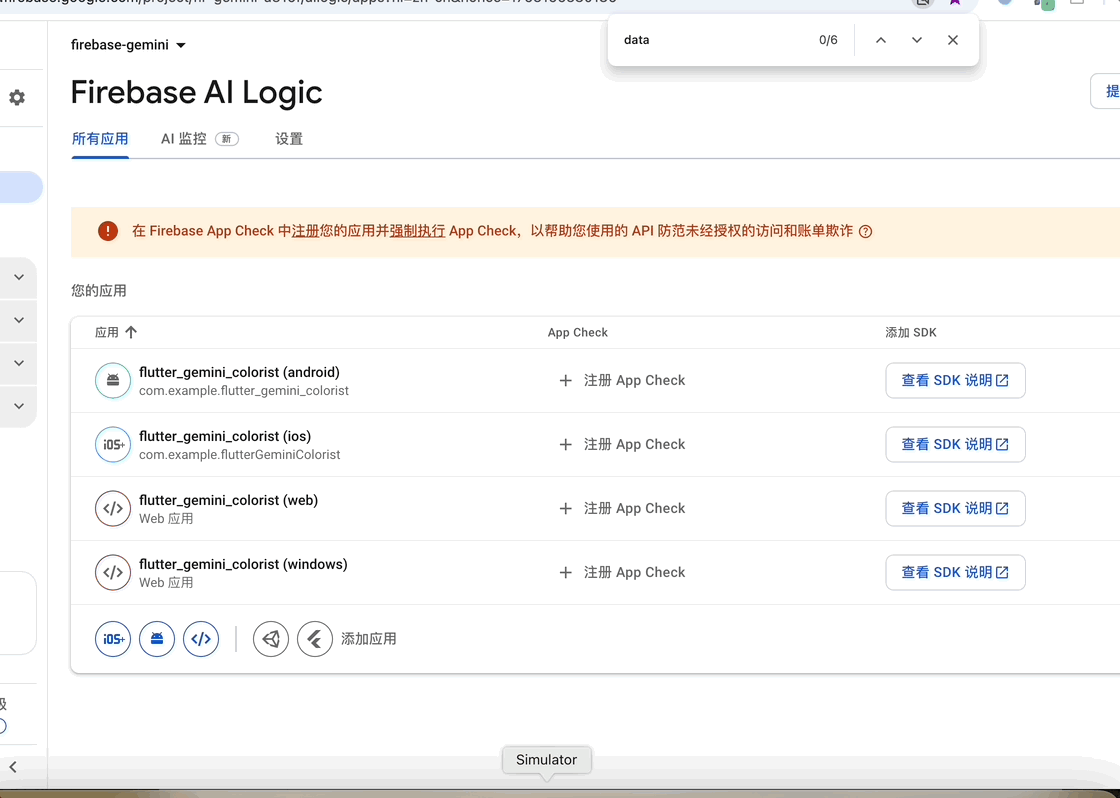The image size is (1120, 798).
Task: Click plus icon for ios 注册 App Check
Action: click(x=566, y=444)
